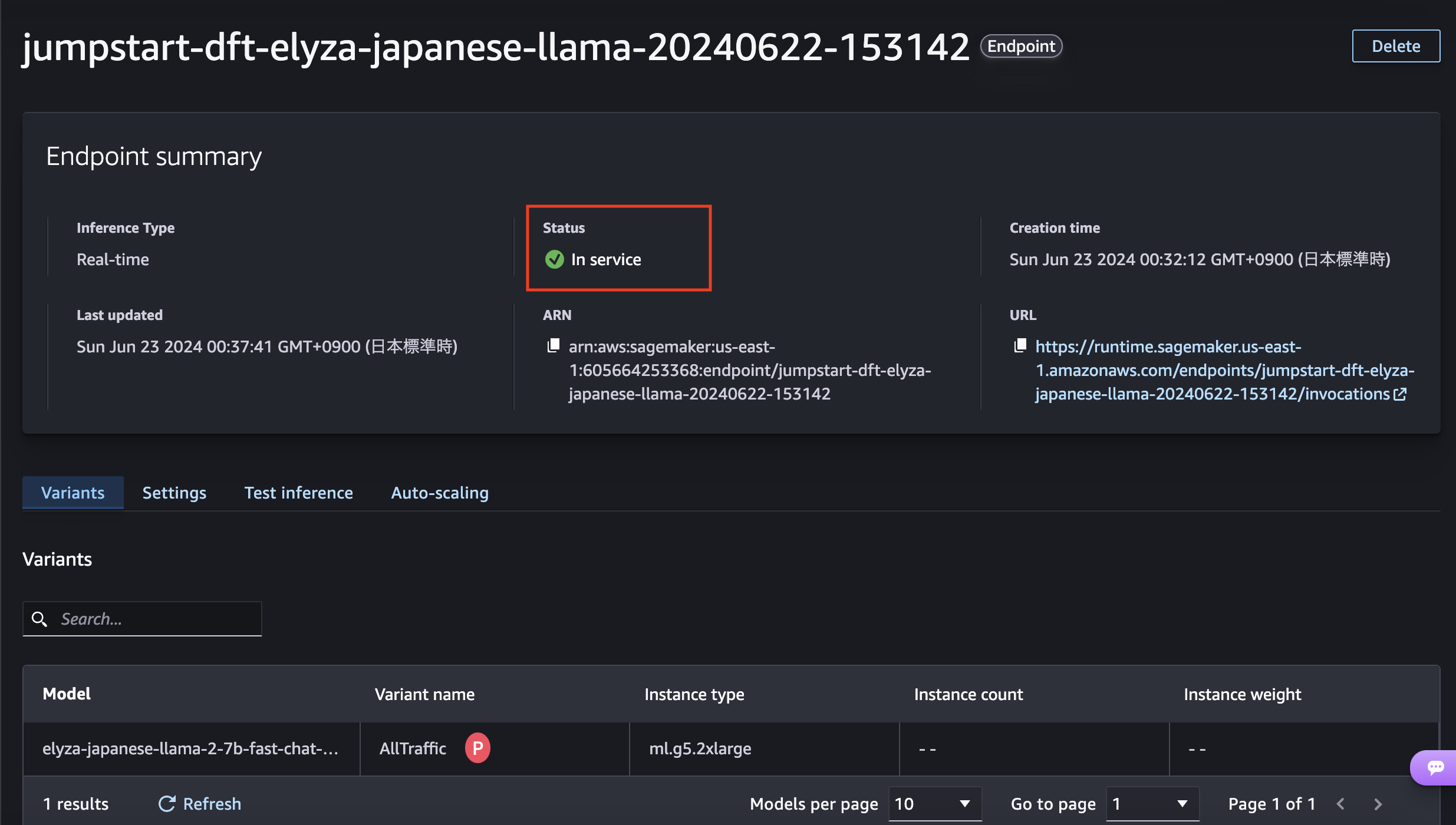Open the Test inference tab
This screenshot has height=825, width=1456.
[x=298, y=493]
